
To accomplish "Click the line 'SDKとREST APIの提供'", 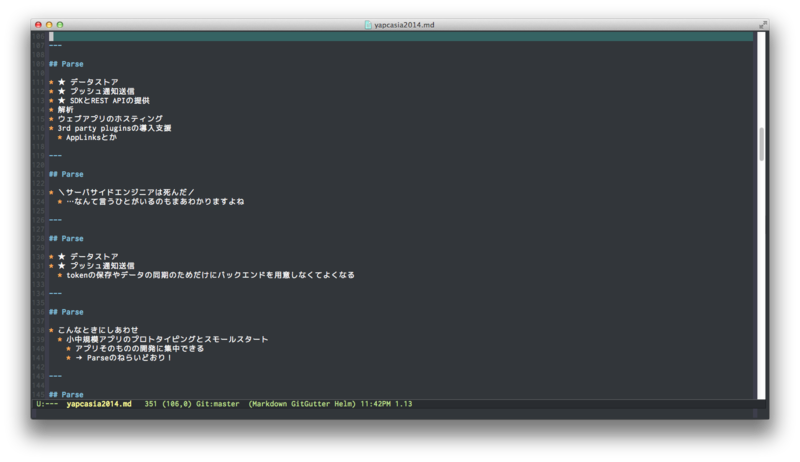I will coord(110,100).
